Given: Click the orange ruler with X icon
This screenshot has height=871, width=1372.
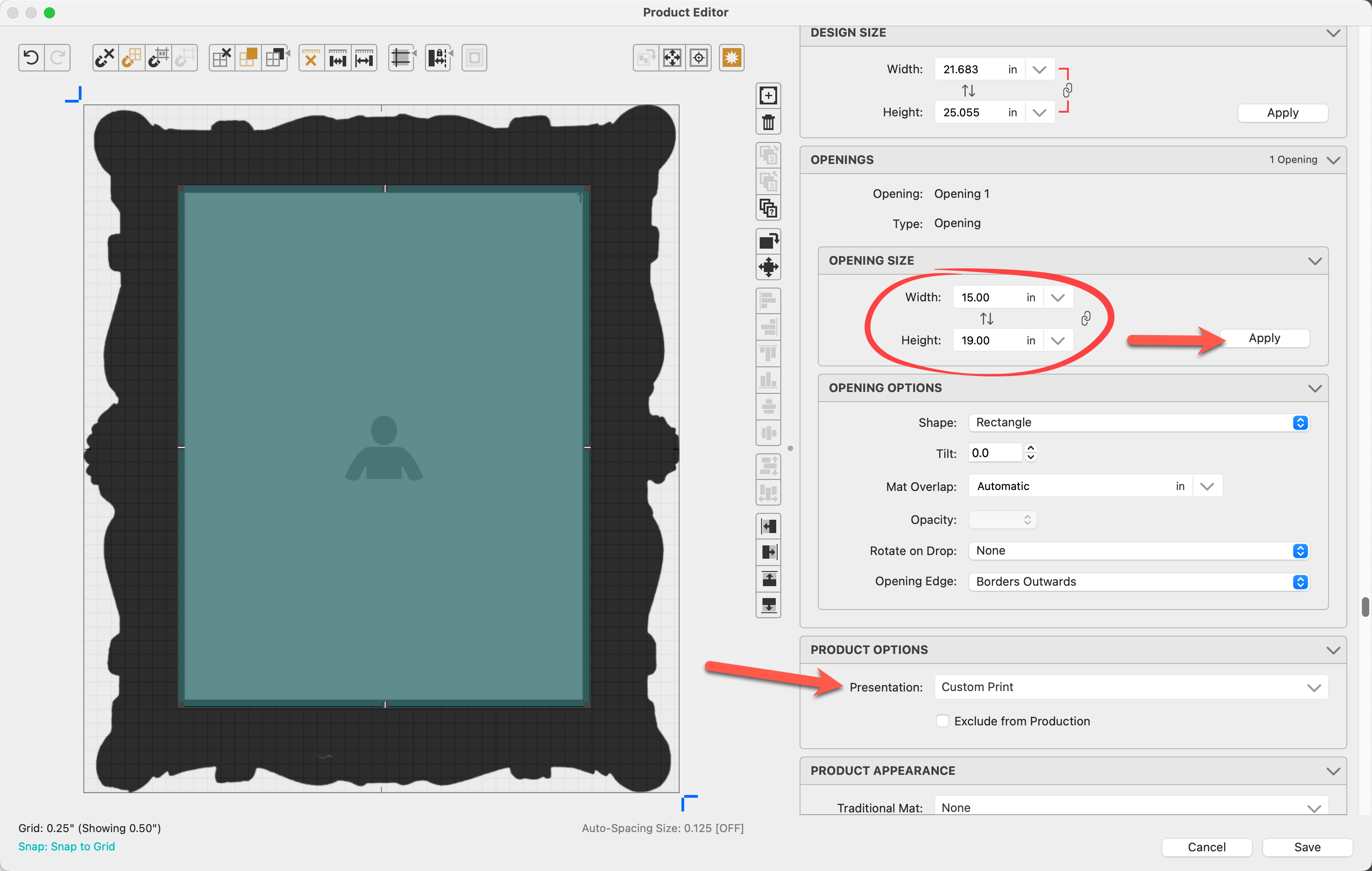Looking at the screenshot, I should (x=310, y=58).
